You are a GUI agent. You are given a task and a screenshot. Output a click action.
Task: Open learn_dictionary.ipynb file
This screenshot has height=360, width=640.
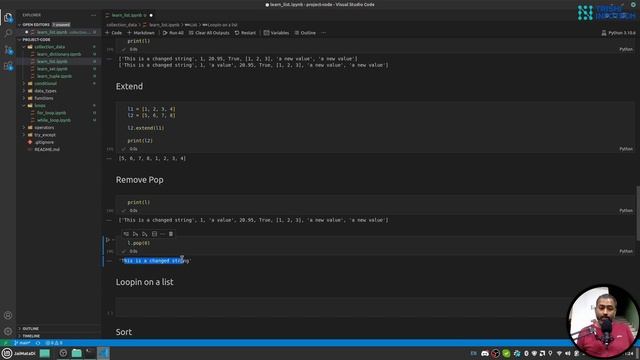(59, 54)
